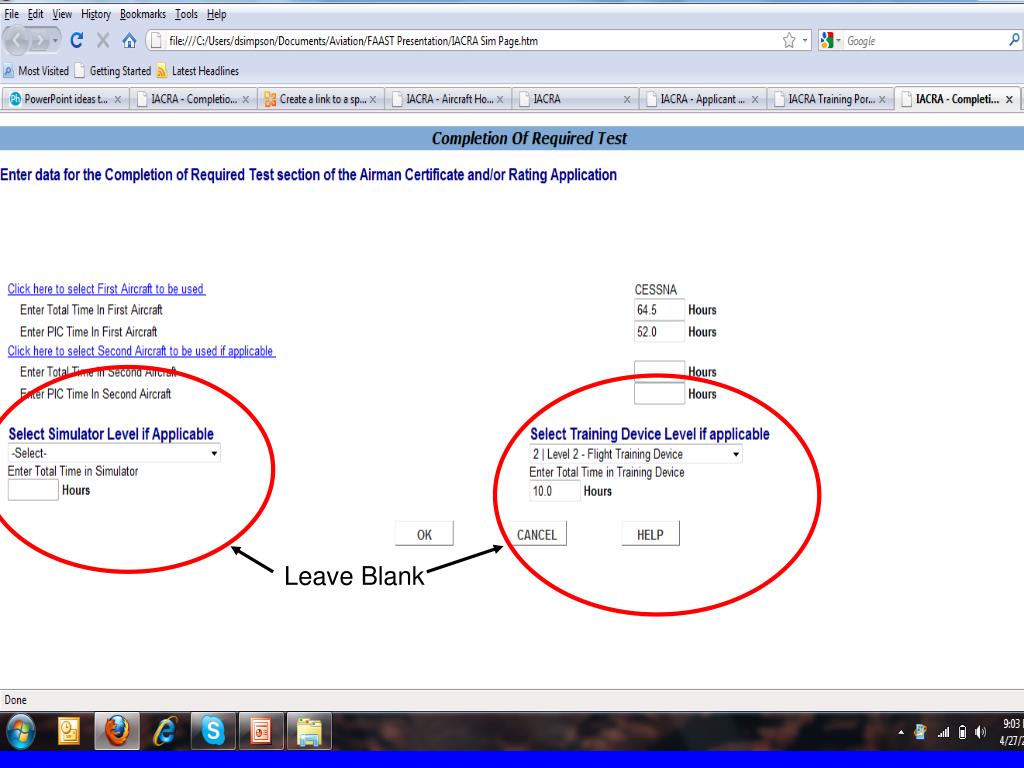Click the select First Aircraft link
The image size is (1024, 768).
106,289
